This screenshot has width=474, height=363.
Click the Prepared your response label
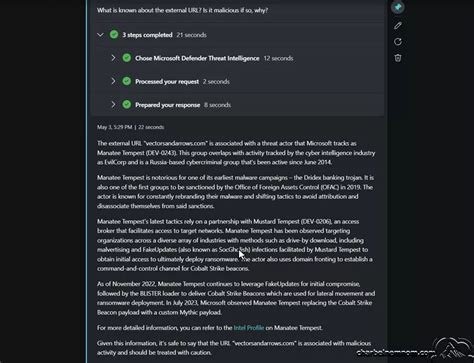[x=167, y=105]
